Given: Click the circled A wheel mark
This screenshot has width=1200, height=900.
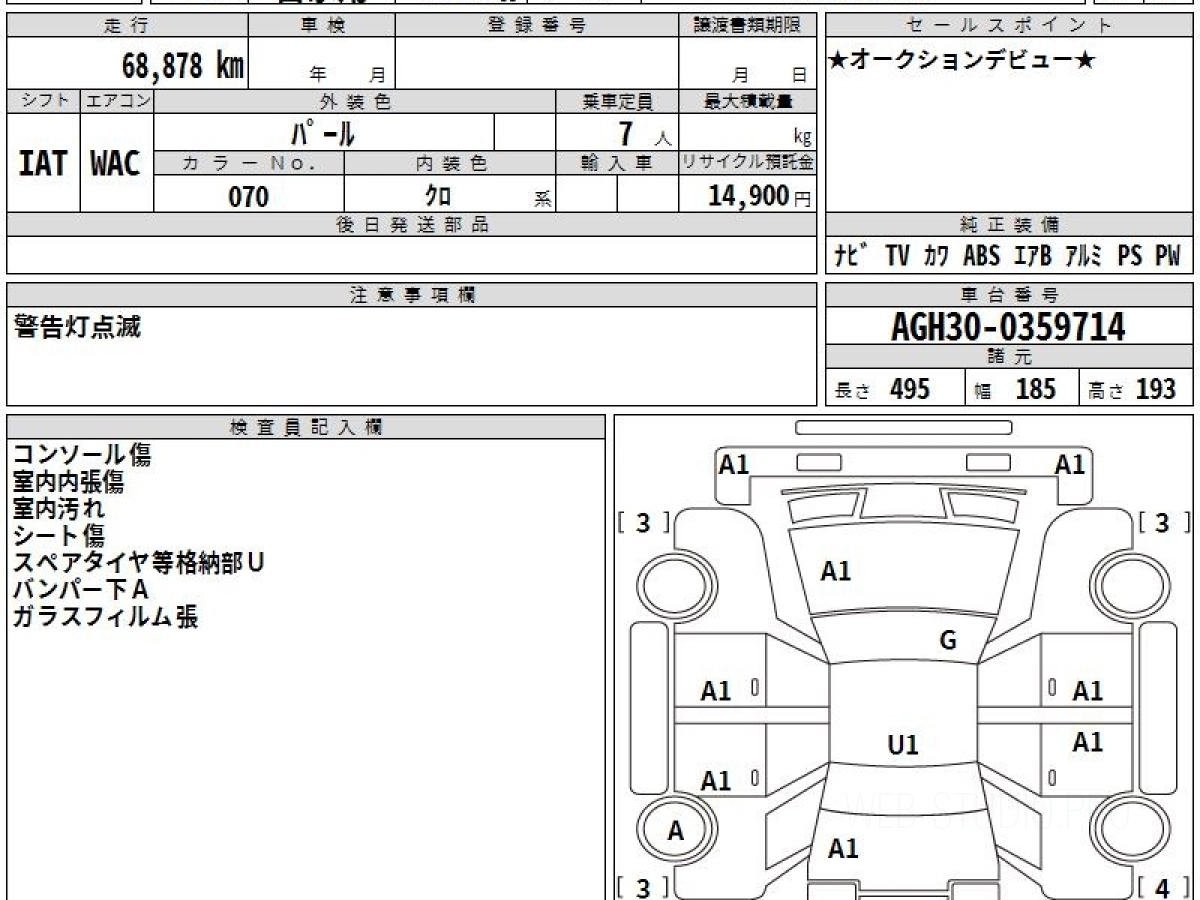Looking at the screenshot, I should click(x=676, y=831).
